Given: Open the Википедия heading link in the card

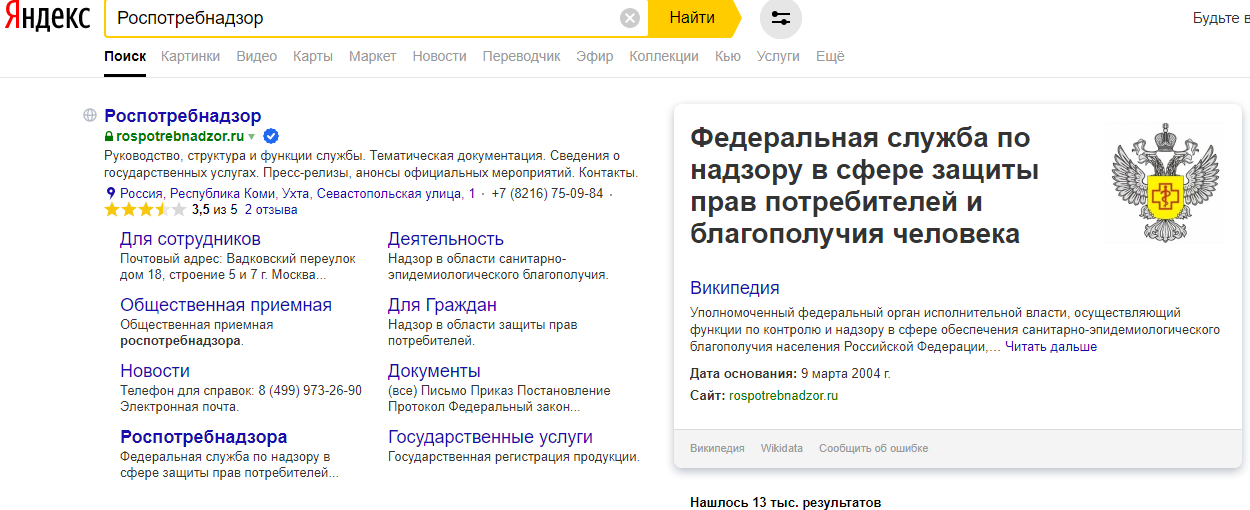Looking at the screenshot, I should (x=735, y=288).
